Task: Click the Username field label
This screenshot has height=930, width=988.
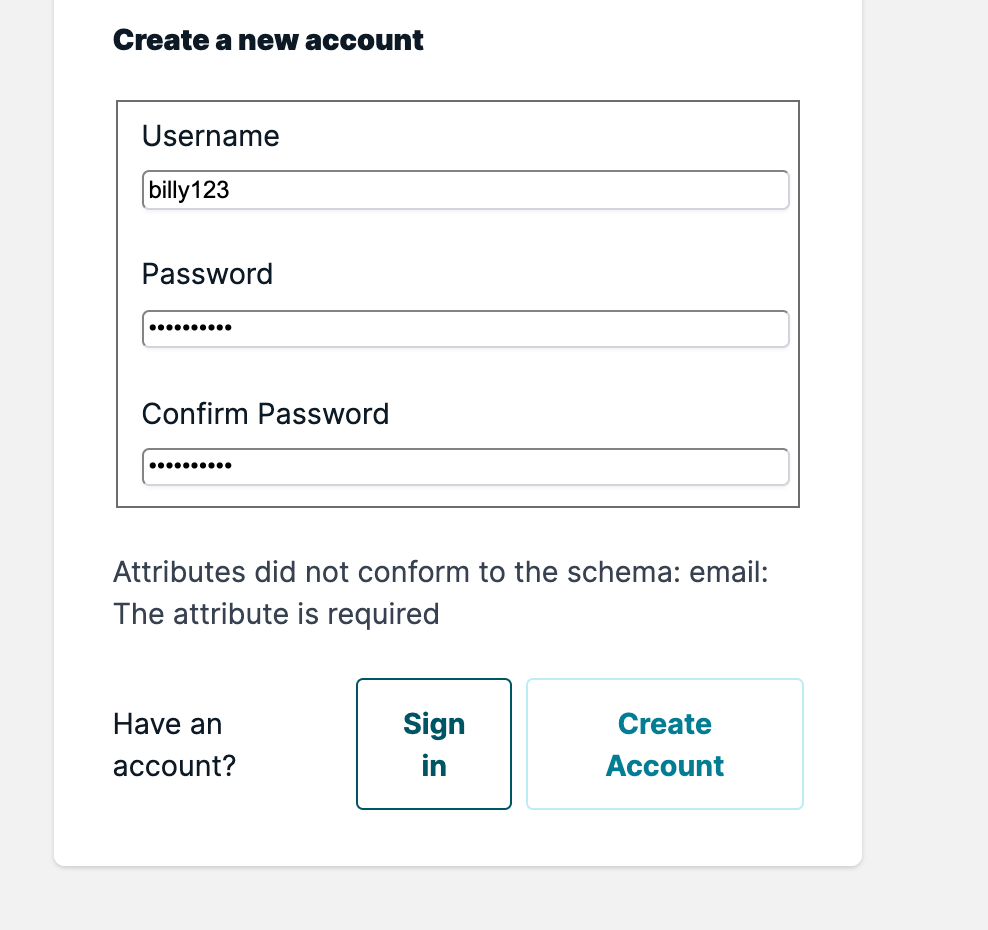Action: click(x=210, y=136)
